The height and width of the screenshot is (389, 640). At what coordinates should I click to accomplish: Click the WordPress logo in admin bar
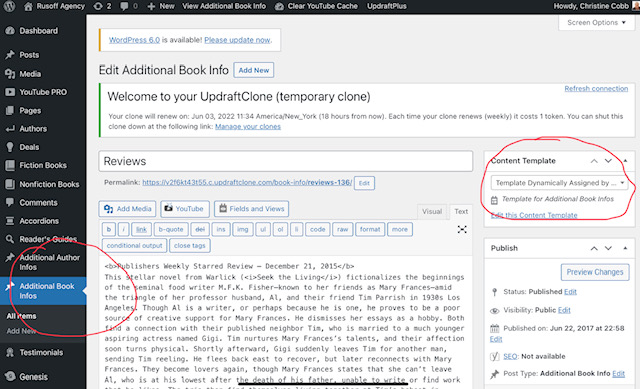click(9, 6)
